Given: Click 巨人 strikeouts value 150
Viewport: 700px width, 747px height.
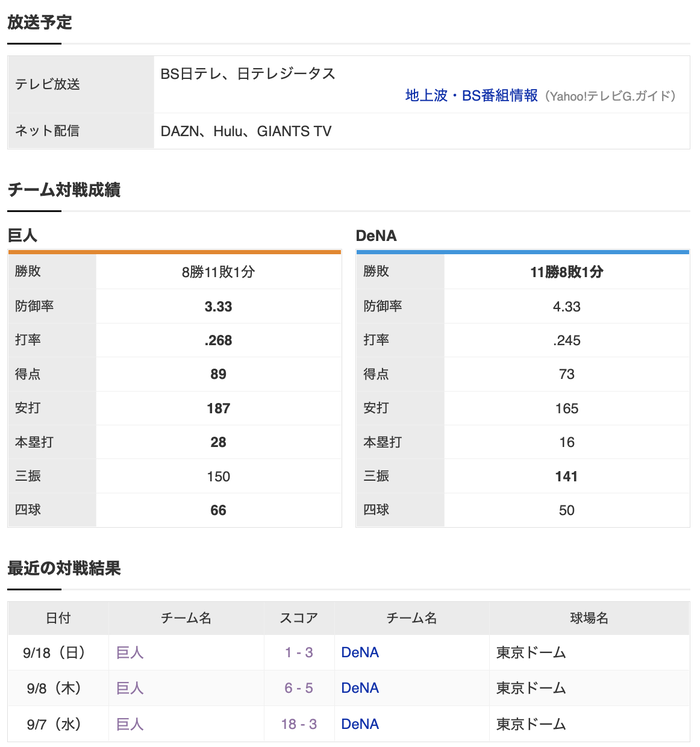Looking at the screenshot, I should point(218,476).
